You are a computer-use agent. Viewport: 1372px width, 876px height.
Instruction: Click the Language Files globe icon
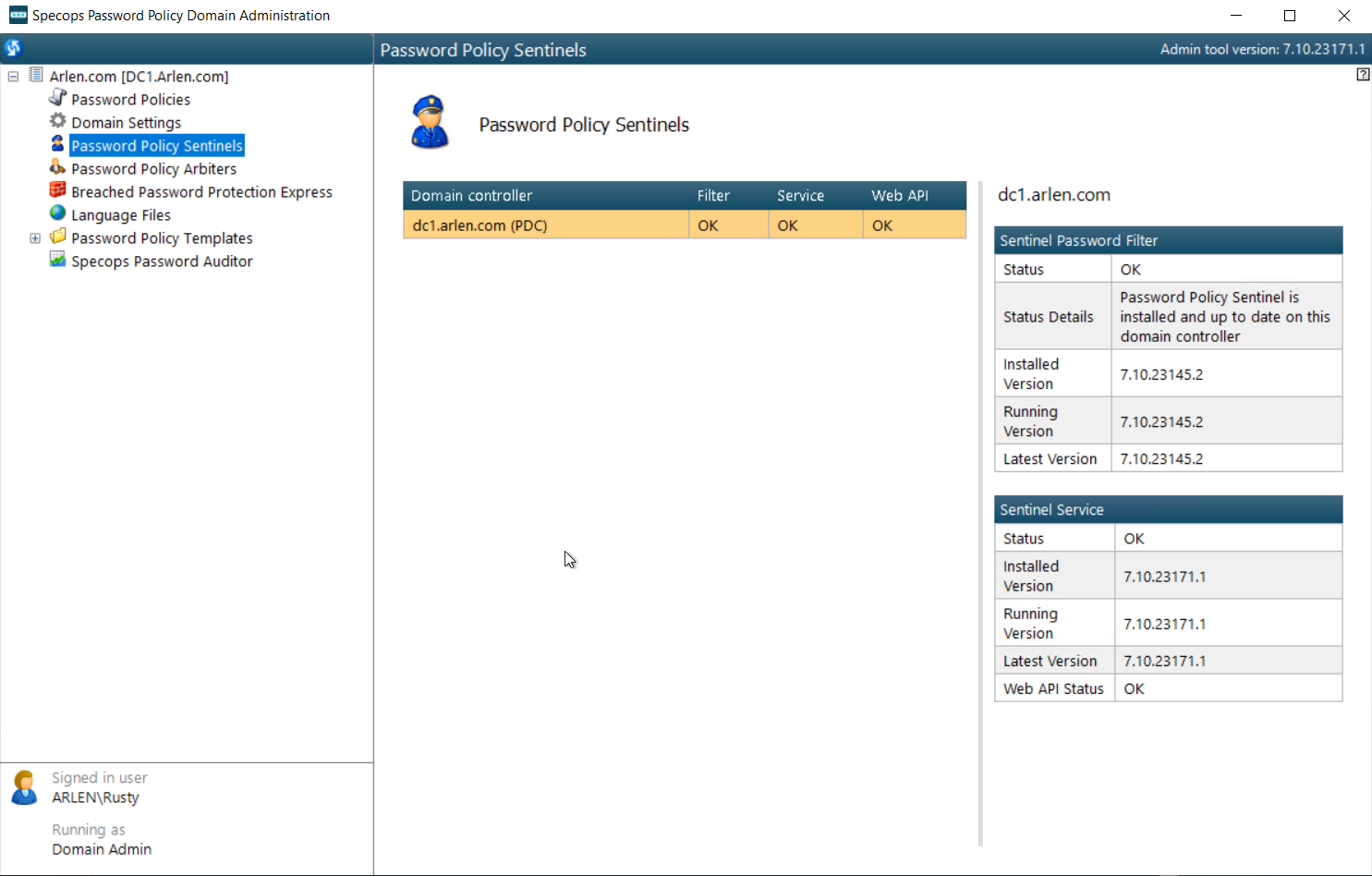57,213
